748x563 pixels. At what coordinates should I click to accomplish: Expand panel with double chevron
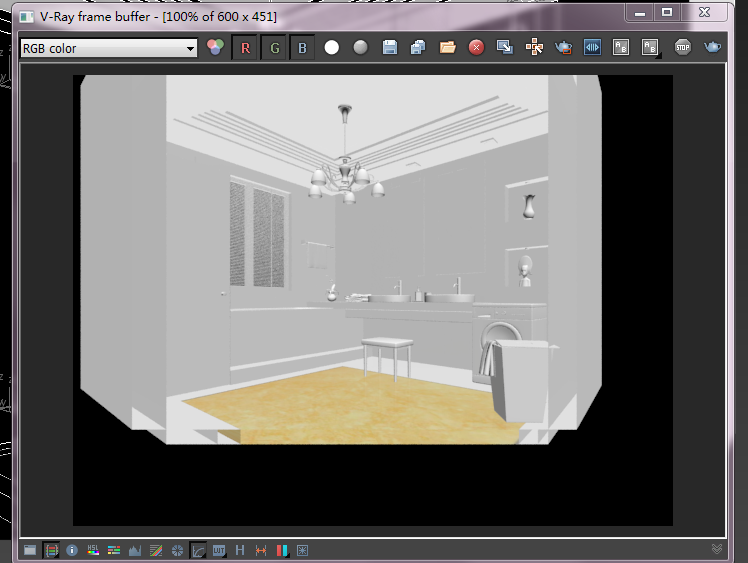pos(717,549)
